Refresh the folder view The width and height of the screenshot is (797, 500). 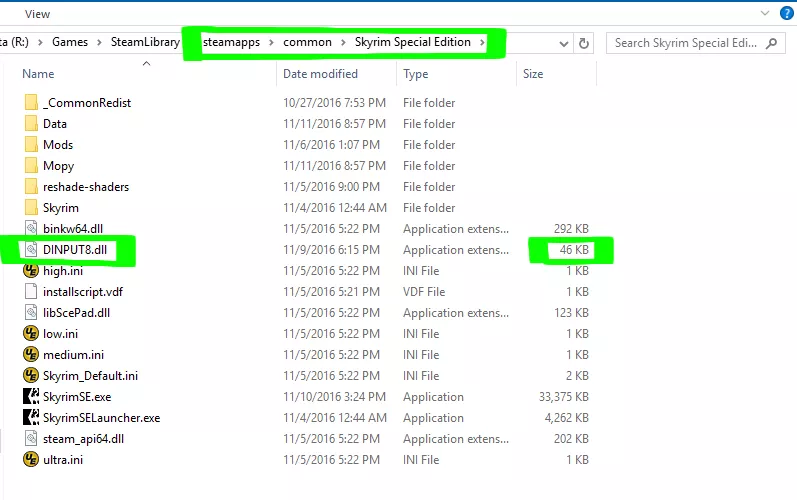pos(584,44)
